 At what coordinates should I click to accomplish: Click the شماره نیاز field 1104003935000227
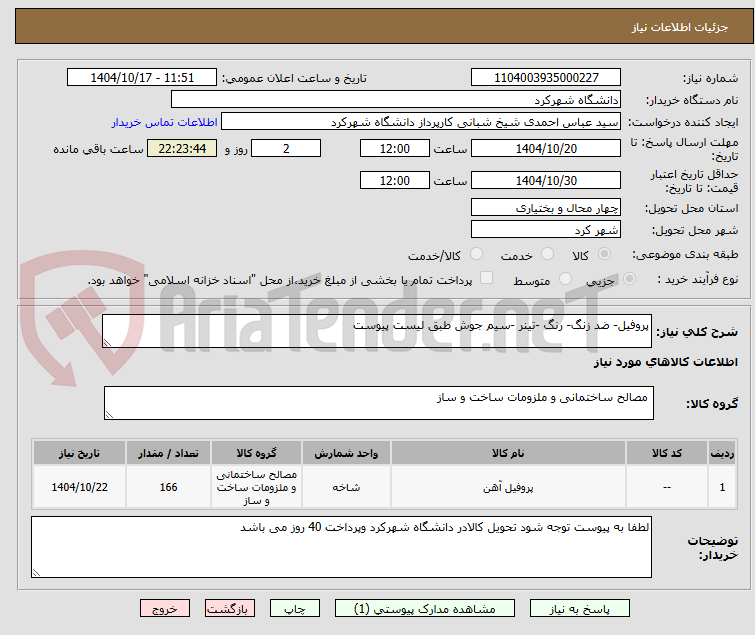click(x=546, y=78)
